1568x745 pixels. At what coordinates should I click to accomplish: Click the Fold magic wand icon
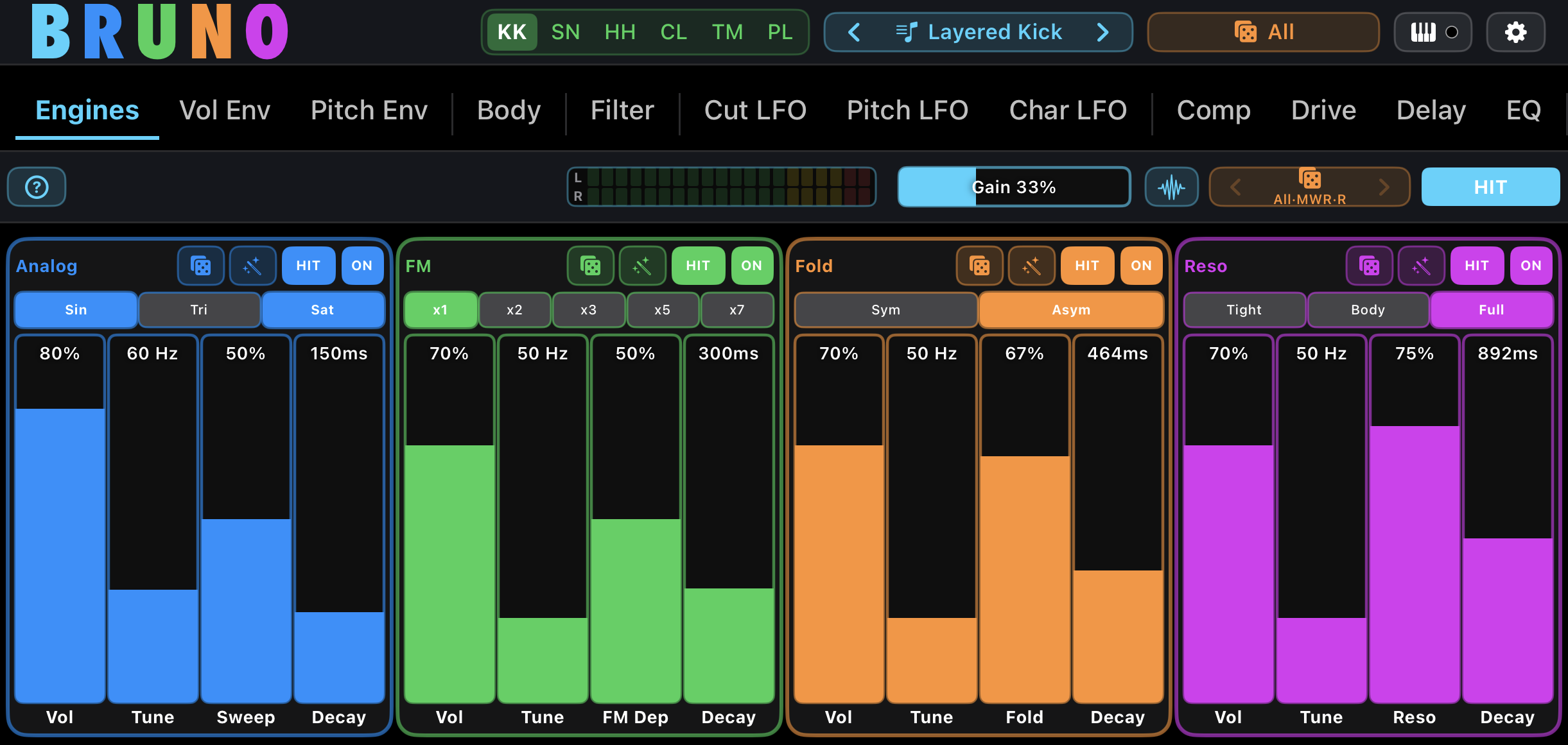tap(1032, 266)
